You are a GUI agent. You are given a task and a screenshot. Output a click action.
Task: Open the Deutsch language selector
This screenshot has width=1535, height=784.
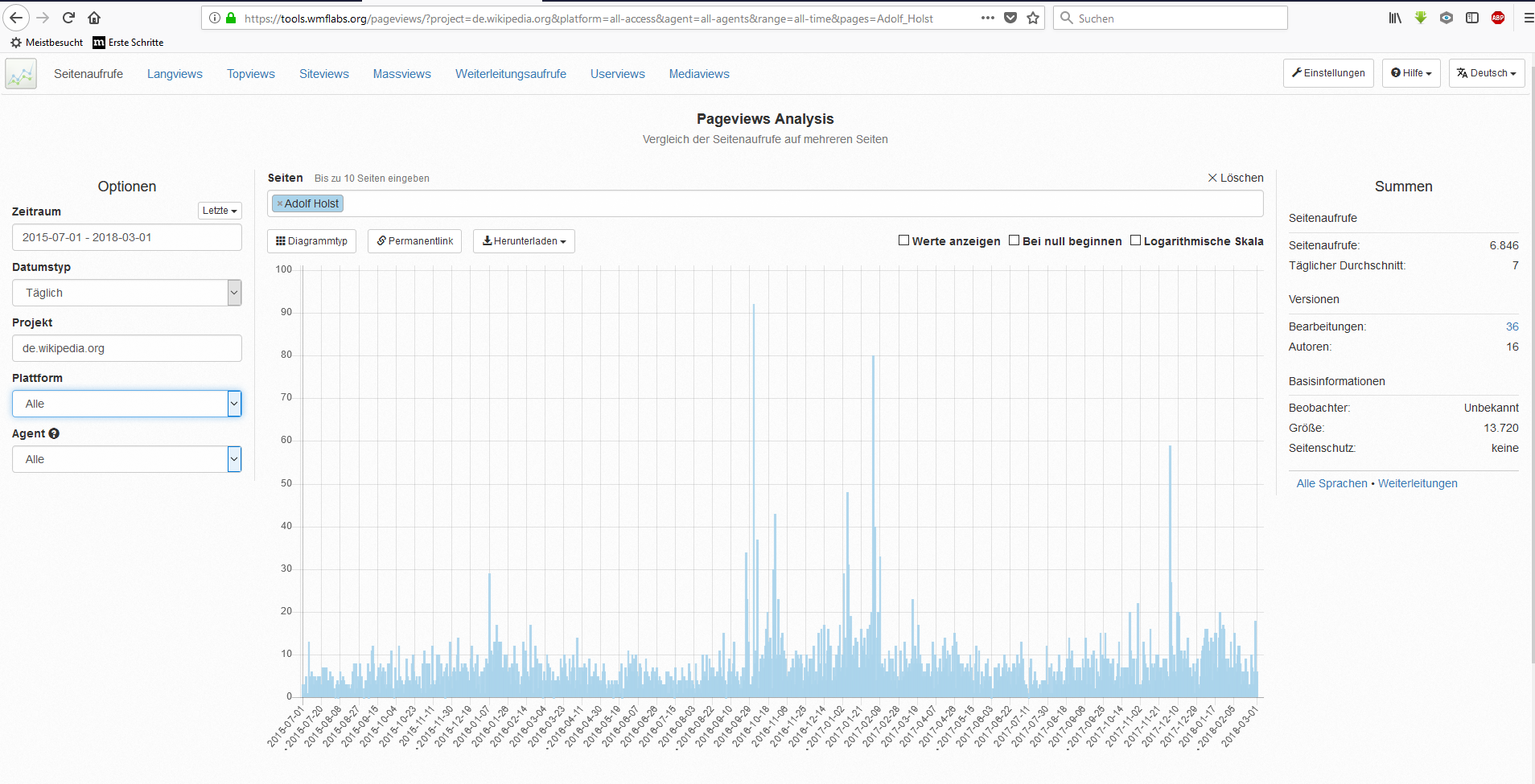1486,72
